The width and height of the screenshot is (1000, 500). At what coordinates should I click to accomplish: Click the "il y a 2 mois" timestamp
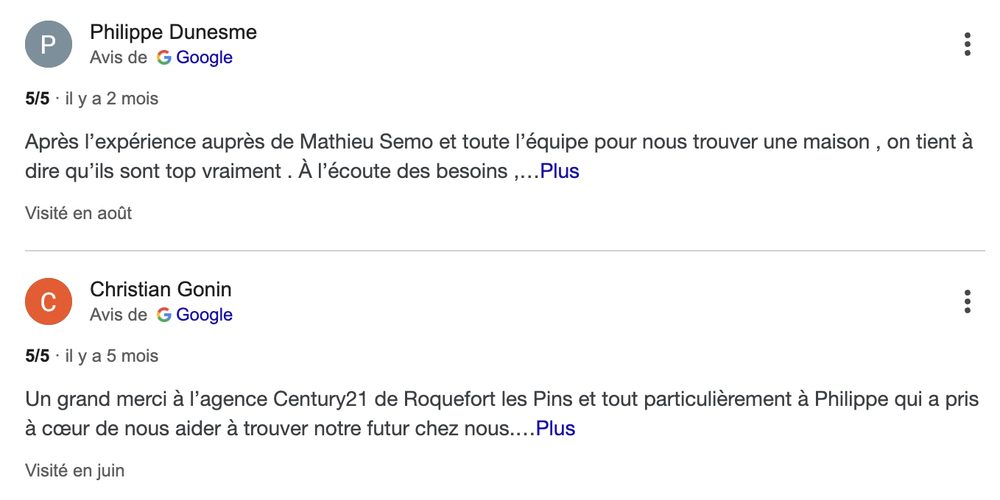112,99
